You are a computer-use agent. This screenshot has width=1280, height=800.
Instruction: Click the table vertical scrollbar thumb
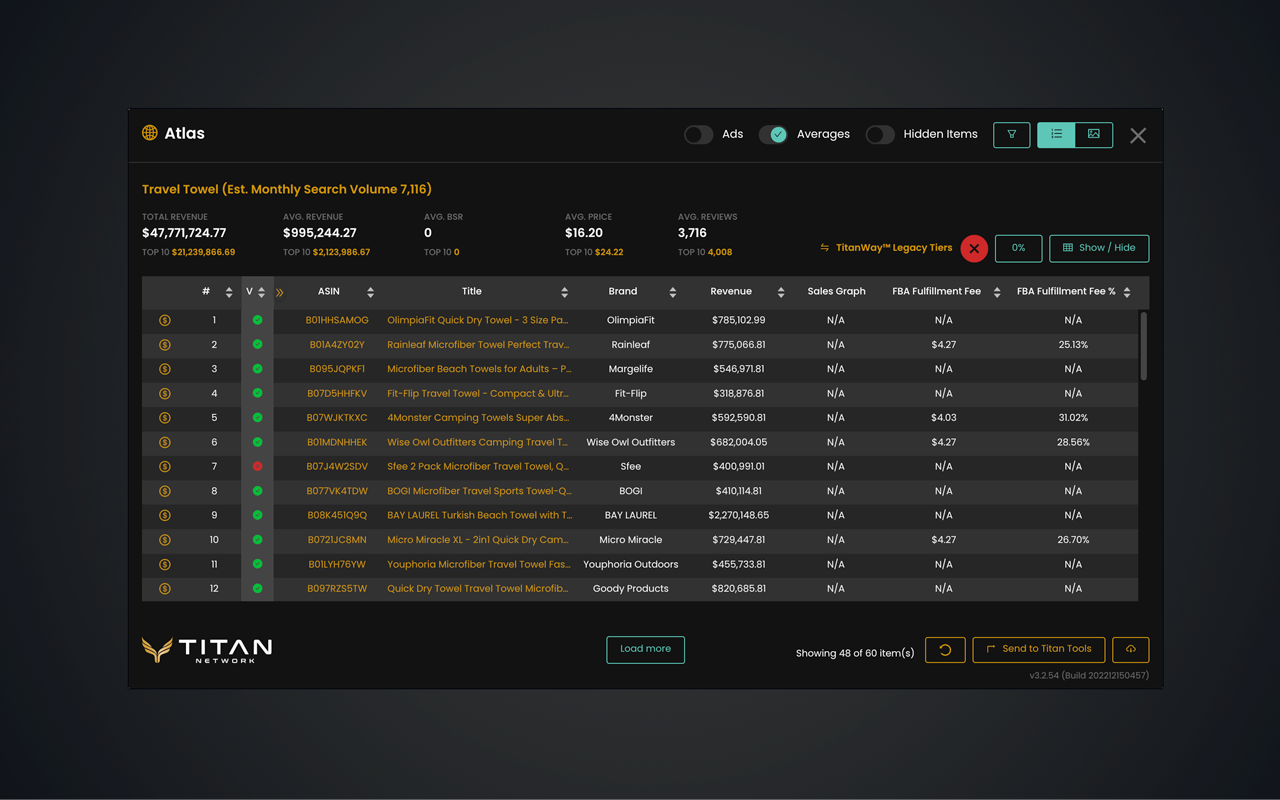pyautogui.click(x=1144, y=345)
